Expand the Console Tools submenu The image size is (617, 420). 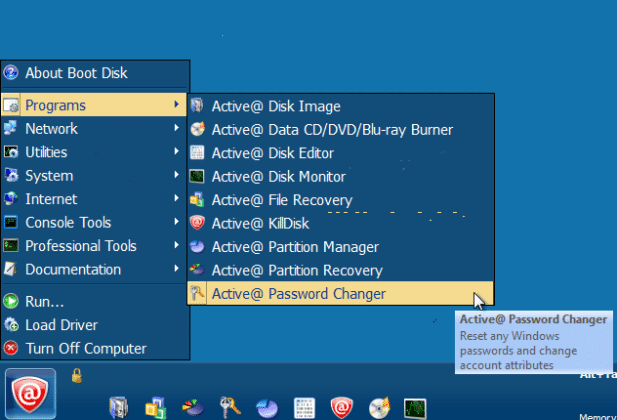(x=94, y=222)
